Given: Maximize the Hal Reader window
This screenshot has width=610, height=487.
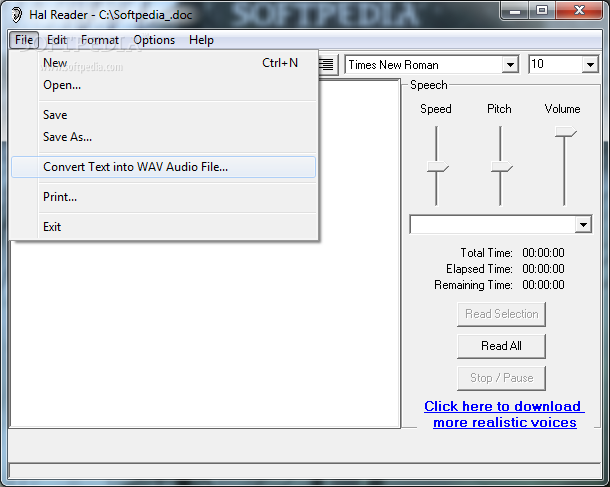Looking at the screenshot, I should tap(542, 11).
